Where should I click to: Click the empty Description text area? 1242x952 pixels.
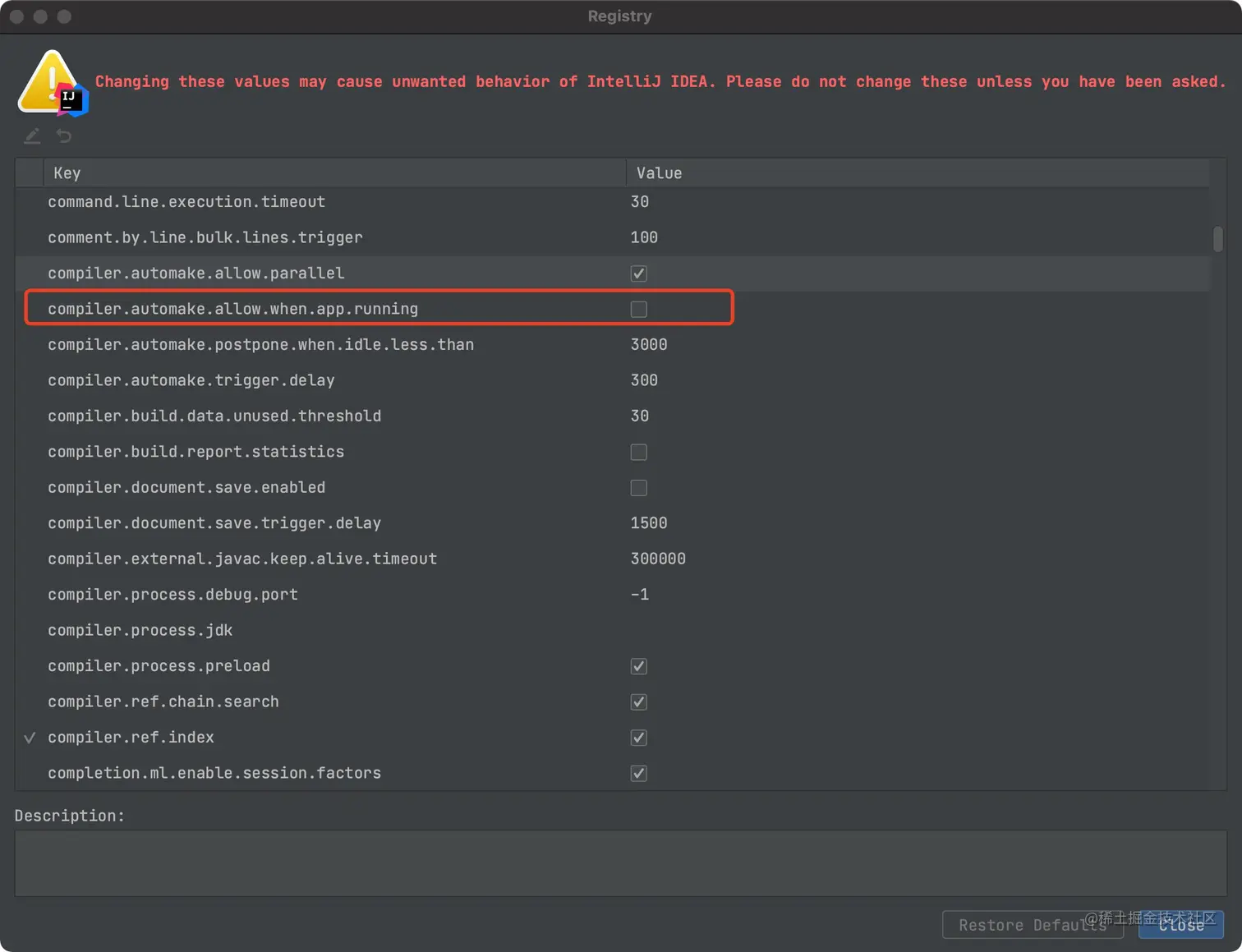620,863
